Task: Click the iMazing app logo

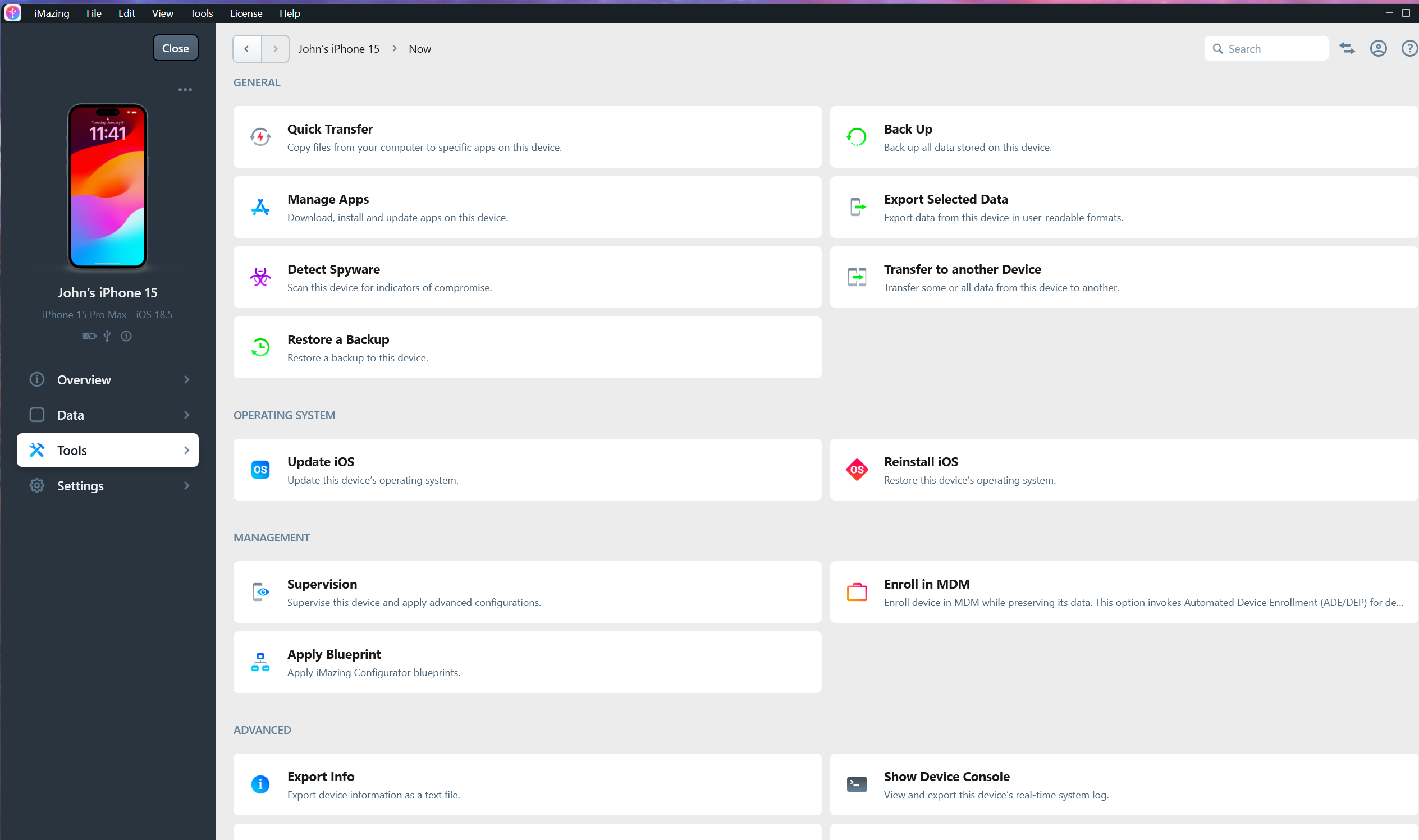Action: pyautogui.click(x=12, y=12)
